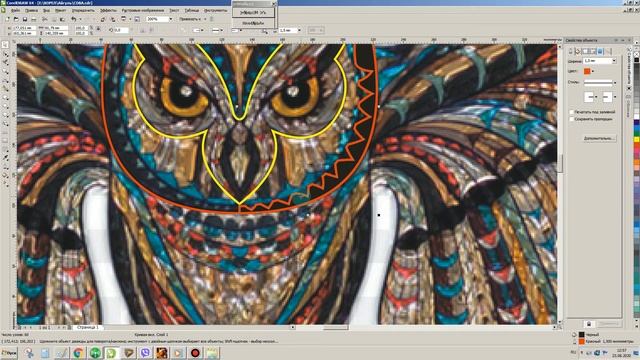The height and width of the screenshot is (360, 640).
Task: Open the Растровые изображения menu
Action: [142, 10]
